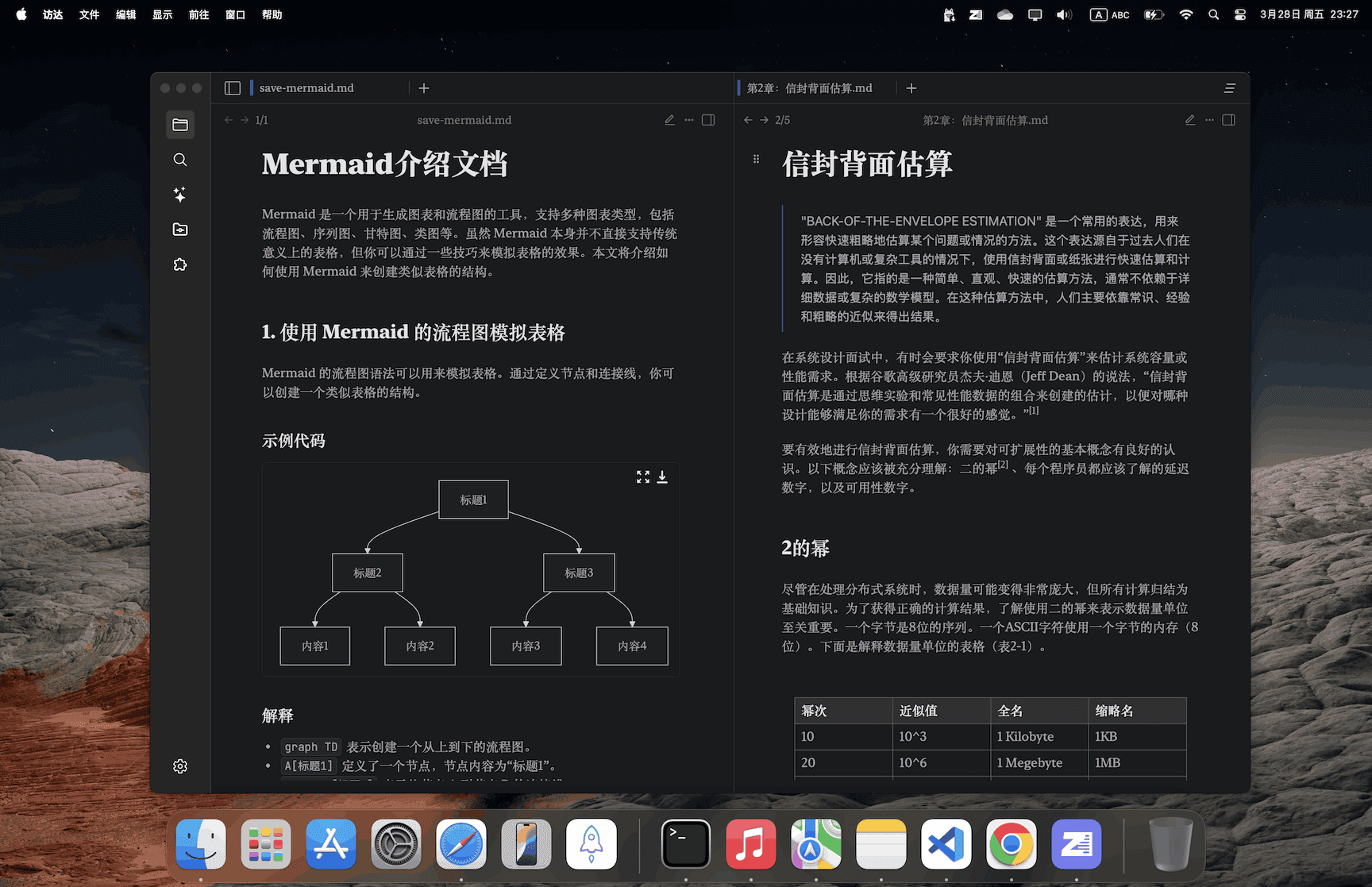Image resolution: width=1372 pixels, height=887 pixels.
Task: Open the 帮助 menu
Action: coord(272,14)
